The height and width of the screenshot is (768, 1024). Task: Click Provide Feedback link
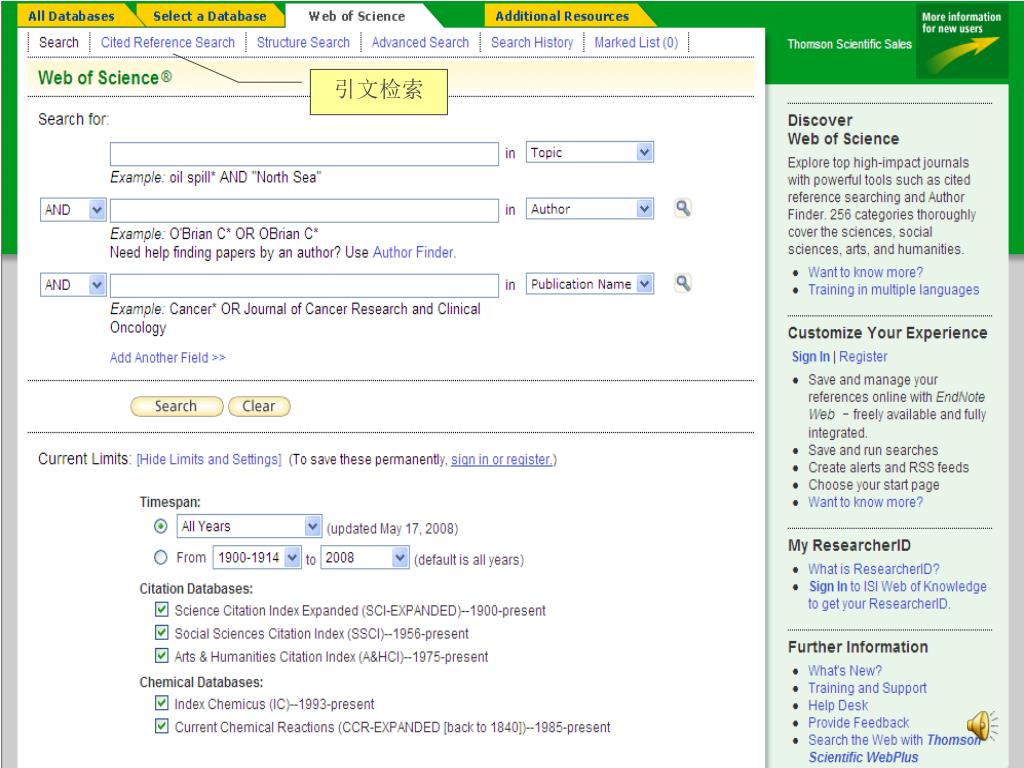858,722
